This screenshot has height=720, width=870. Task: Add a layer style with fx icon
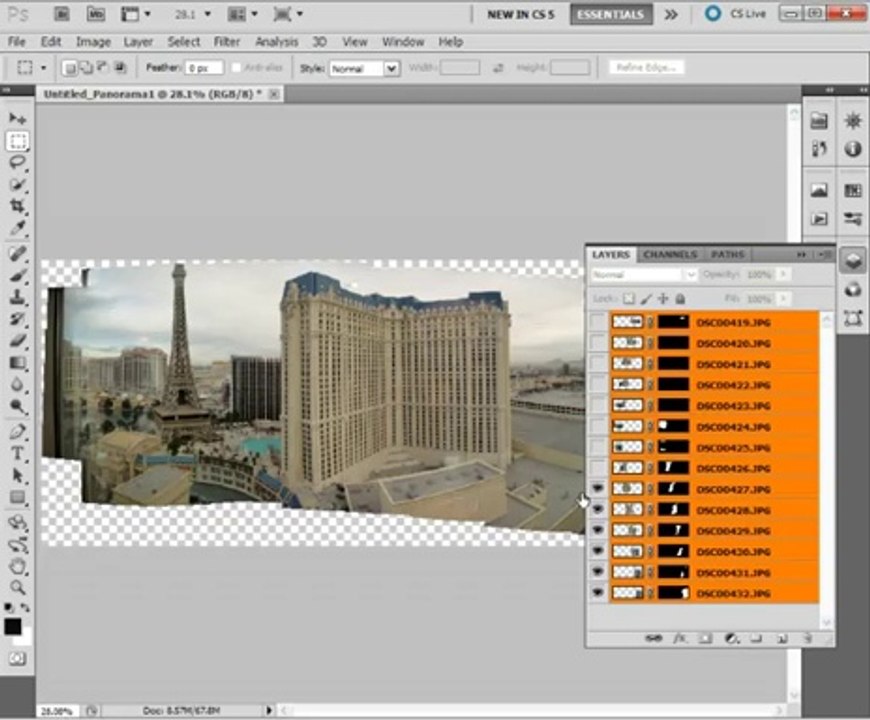click(x=680, y=638)
